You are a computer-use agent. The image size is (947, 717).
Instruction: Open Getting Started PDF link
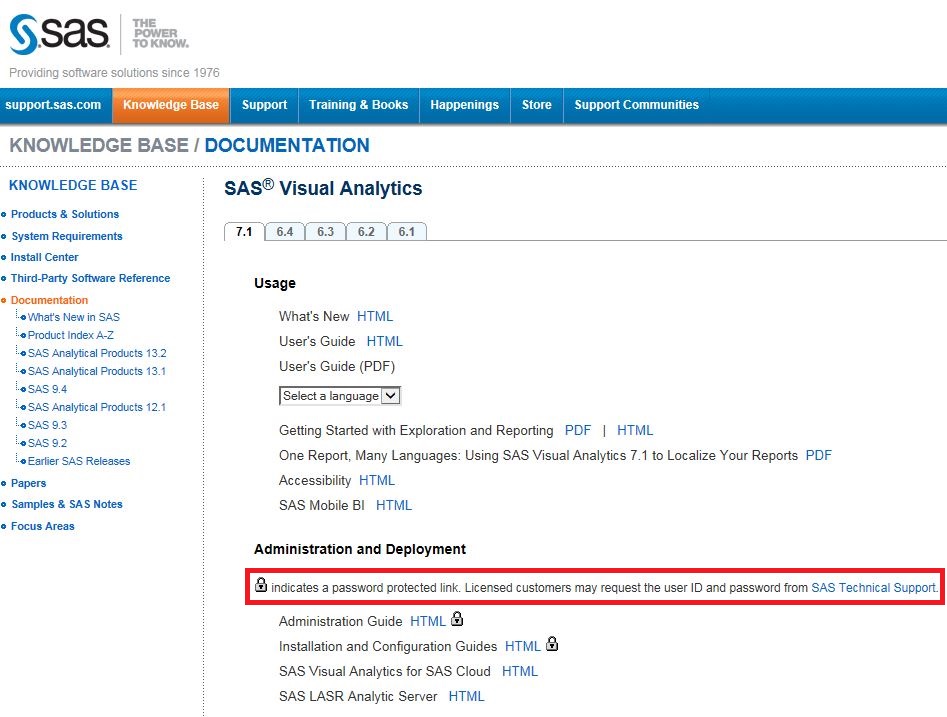tap(578, 430)
